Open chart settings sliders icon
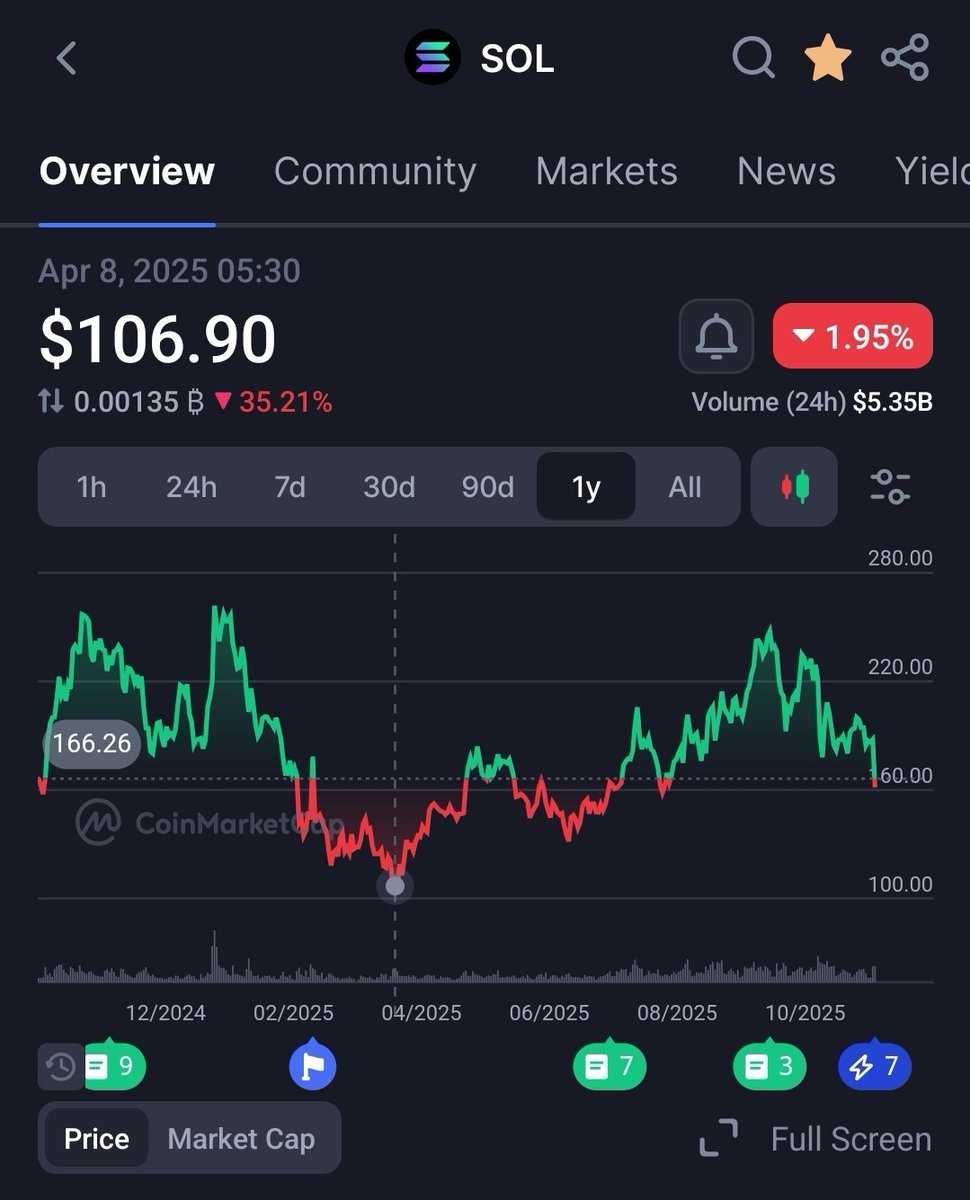The image size is (970, 1200). click(x=890, y=487)
